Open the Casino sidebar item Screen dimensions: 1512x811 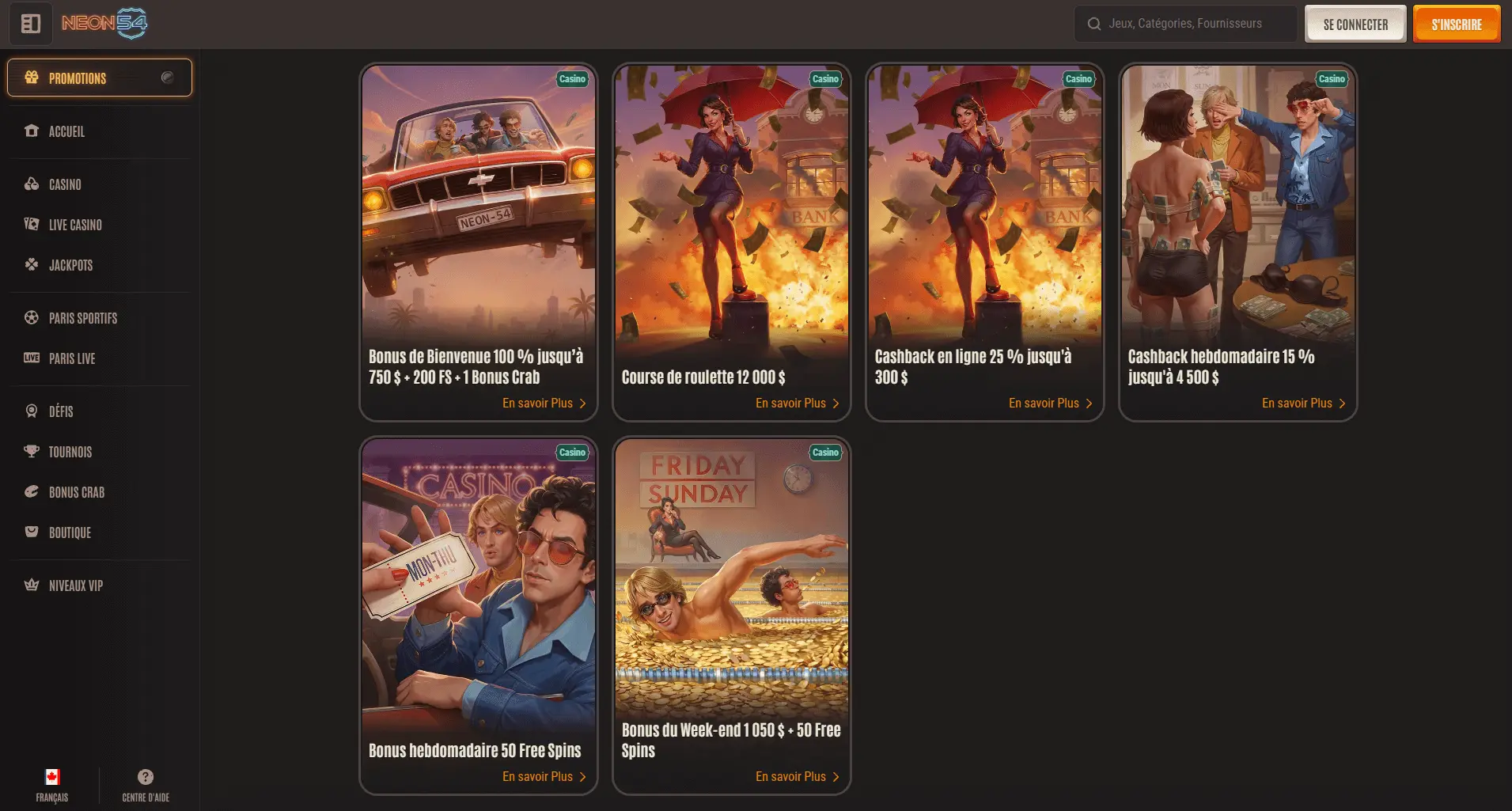point(100,184)
